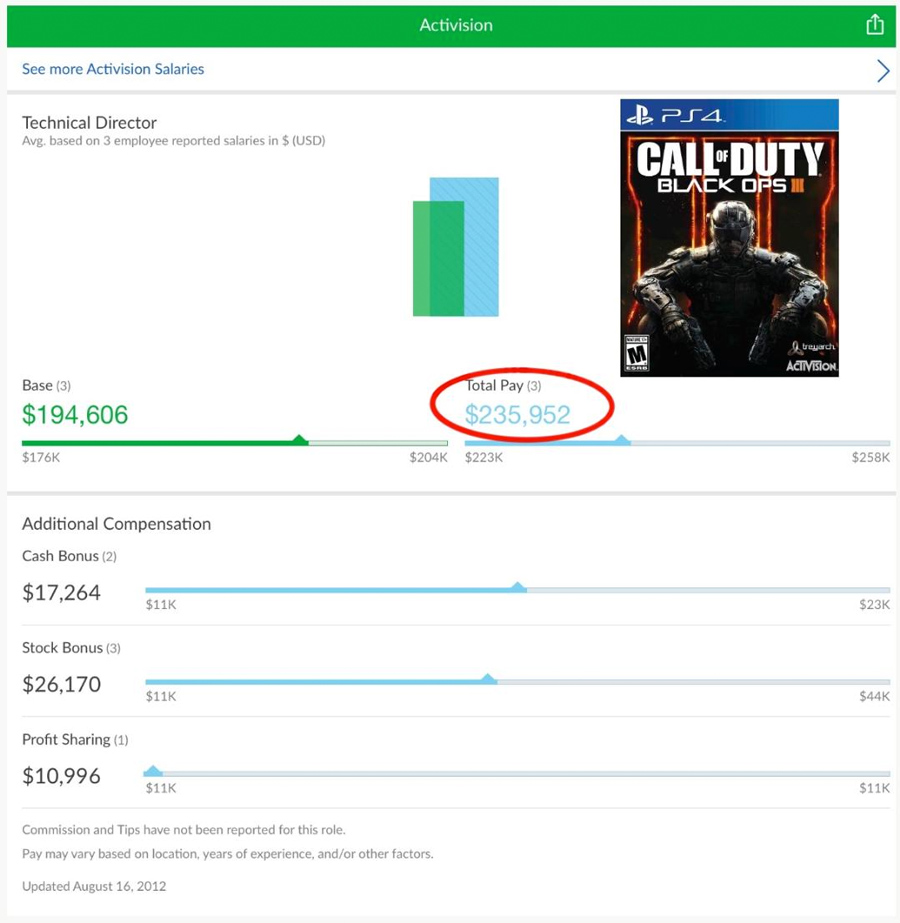Click the Base salary range slider
Viewport: 900px width, 923px height.
[235, 442]
